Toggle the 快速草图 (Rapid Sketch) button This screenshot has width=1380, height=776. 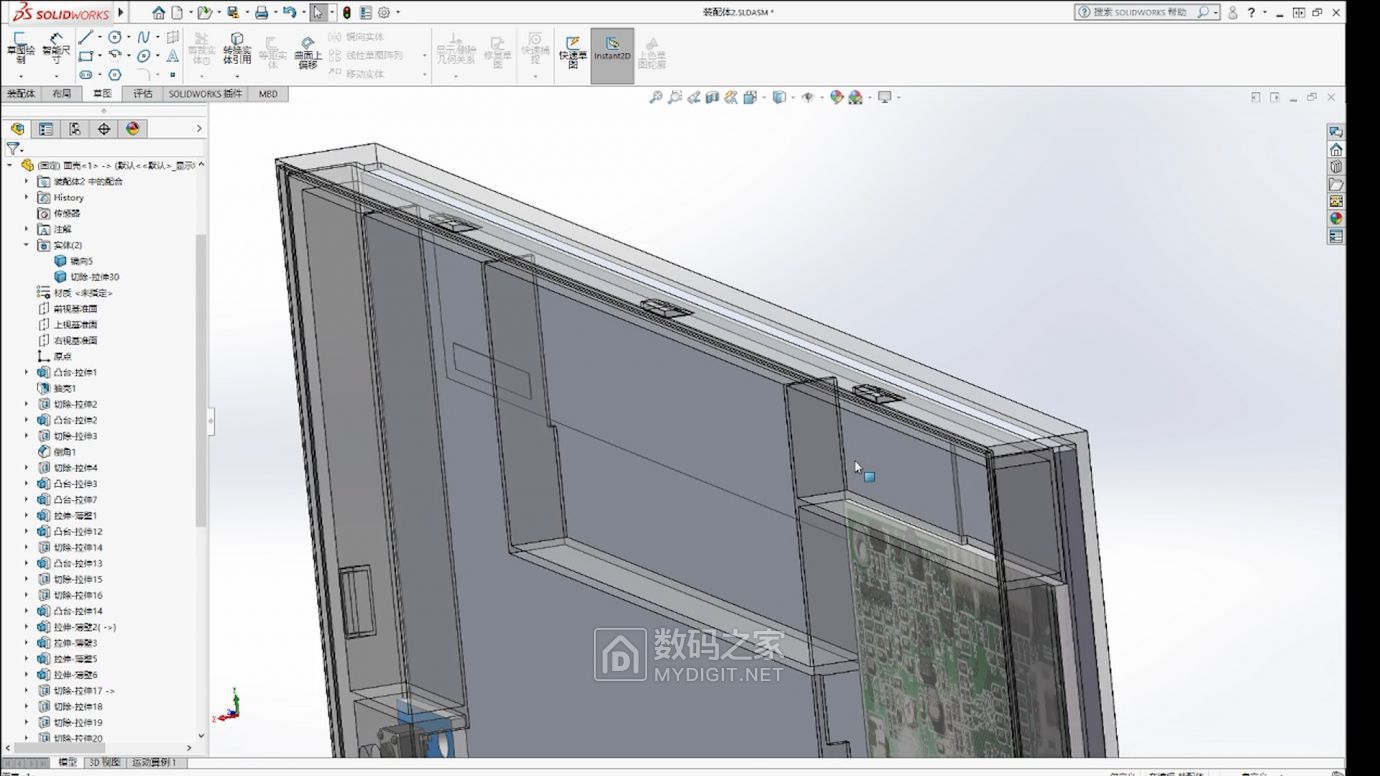point(573,52)
